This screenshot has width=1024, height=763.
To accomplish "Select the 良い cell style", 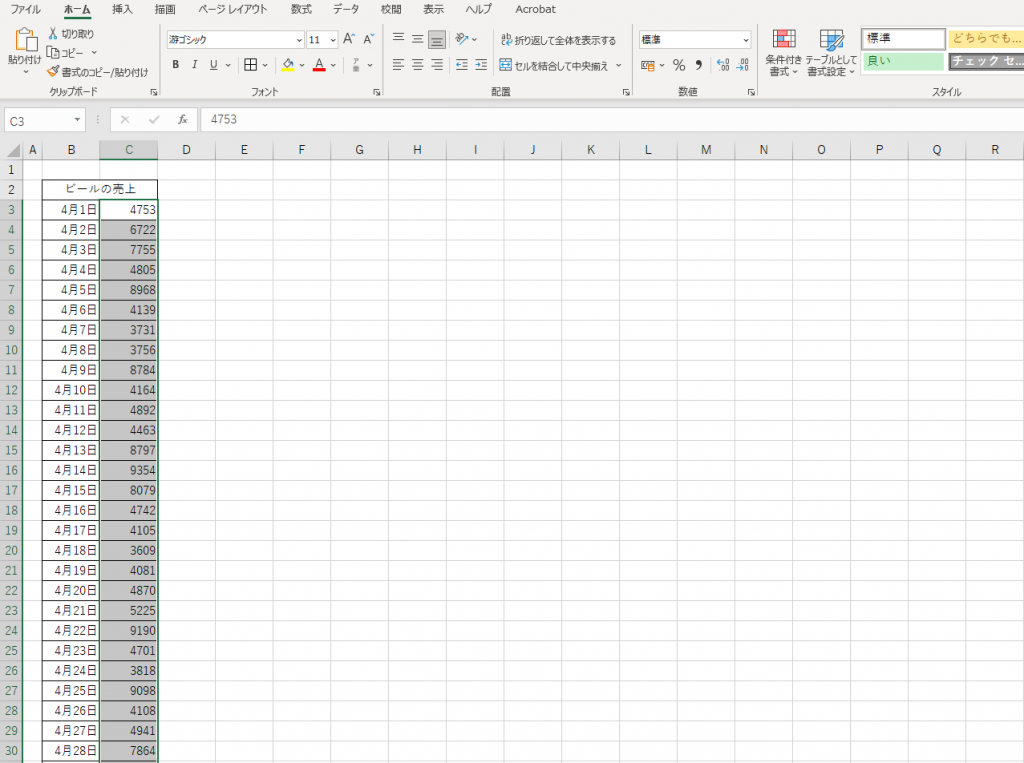I will click(903, 61).
